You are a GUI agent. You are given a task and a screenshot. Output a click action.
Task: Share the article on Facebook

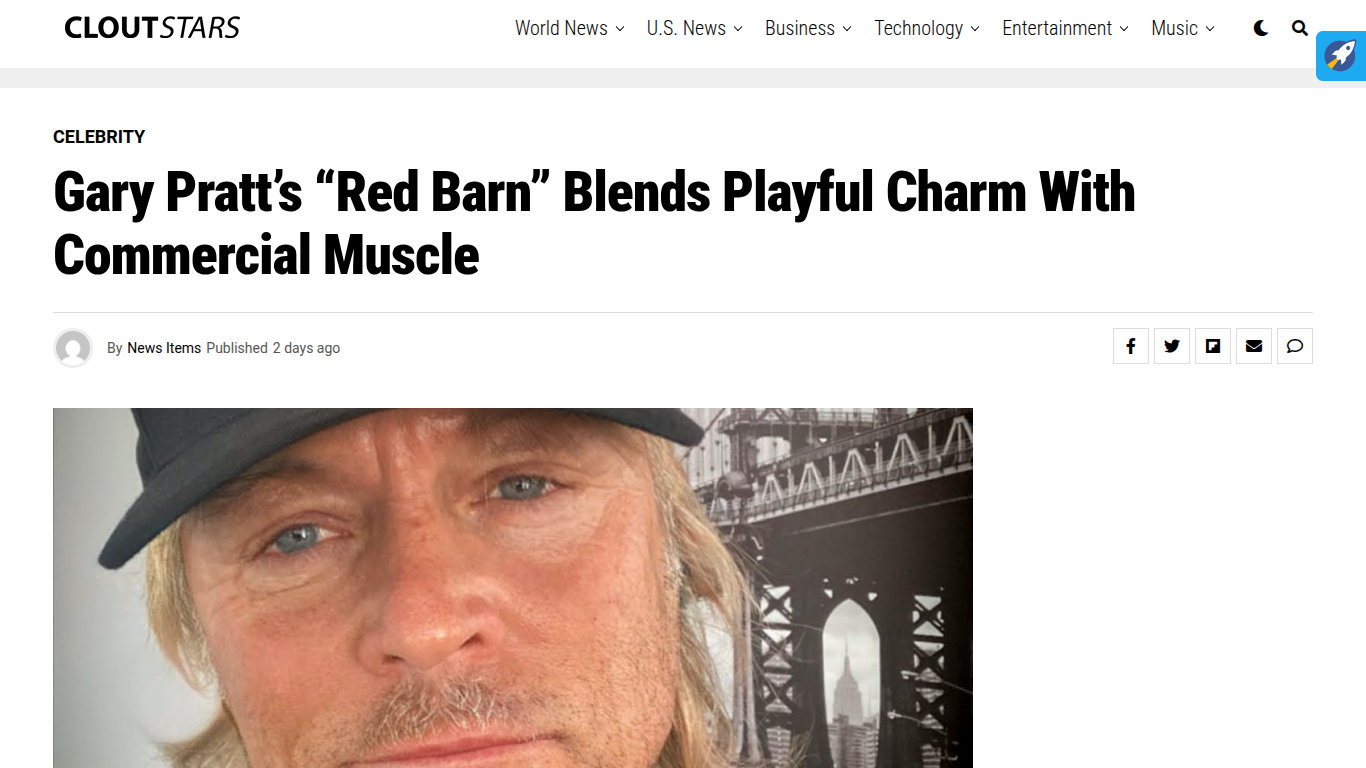tap(1131, 346)
